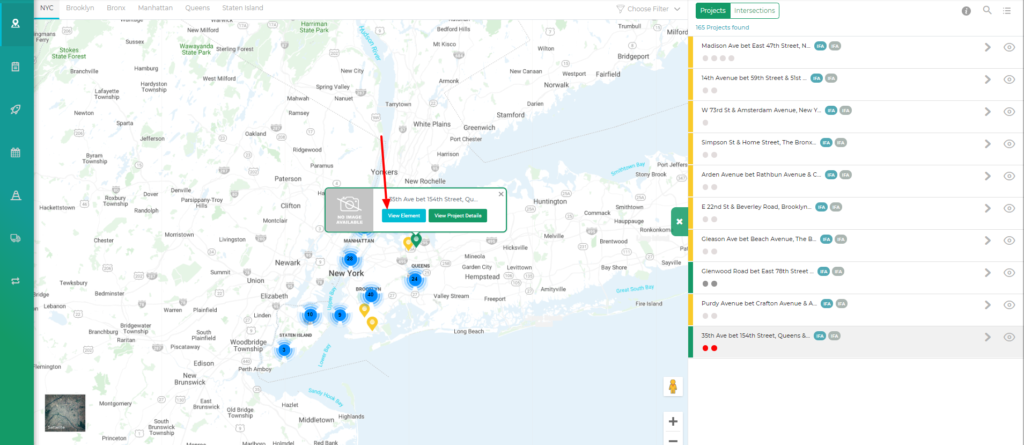Click the rocket icon in left sidebar

16,110
